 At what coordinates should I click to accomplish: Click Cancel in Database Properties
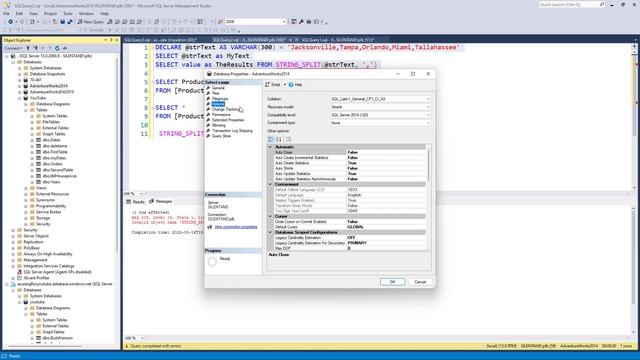pos(420,282)
